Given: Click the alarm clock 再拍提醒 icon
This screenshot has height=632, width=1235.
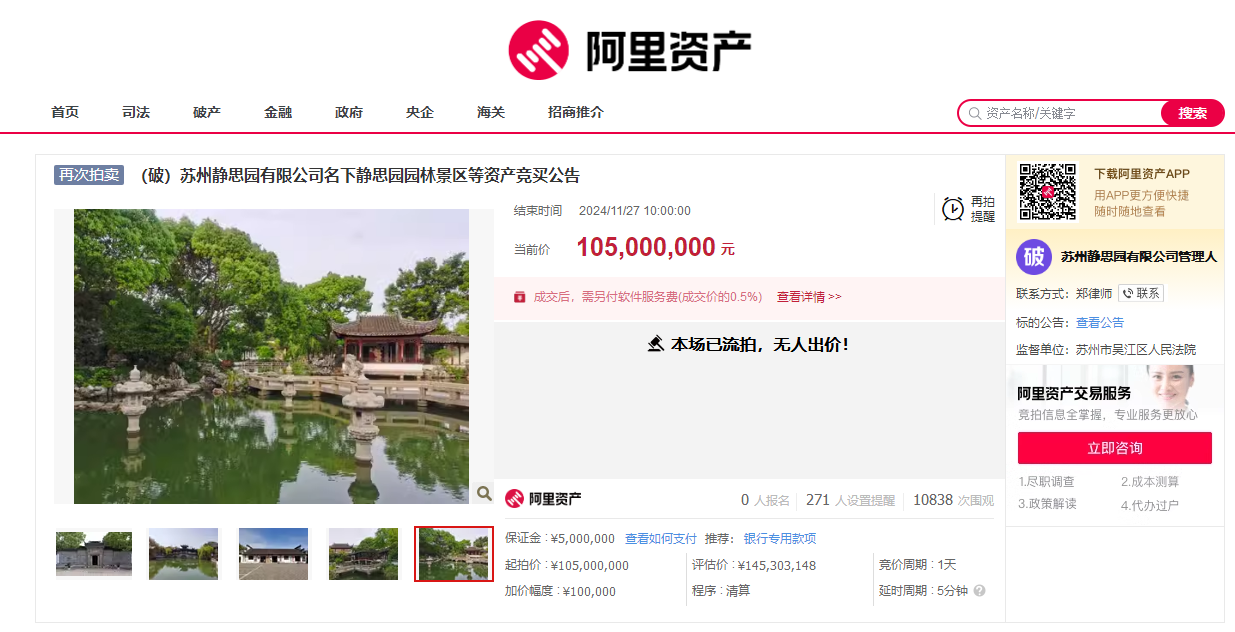Looking at the screenshot, I should 953,208.
